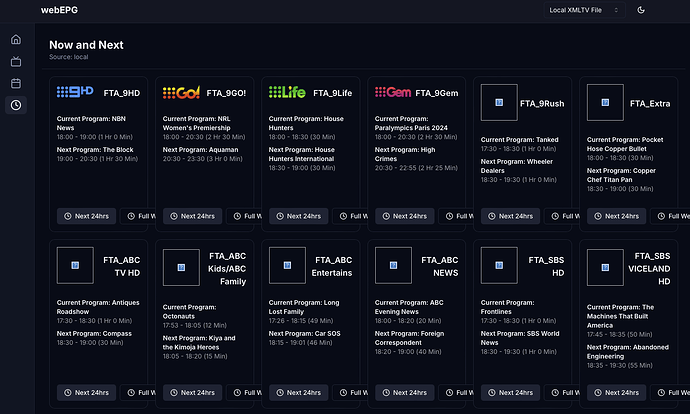Click the FTA_SBS VICELAND HD placeholder logo

click(605, 267)
